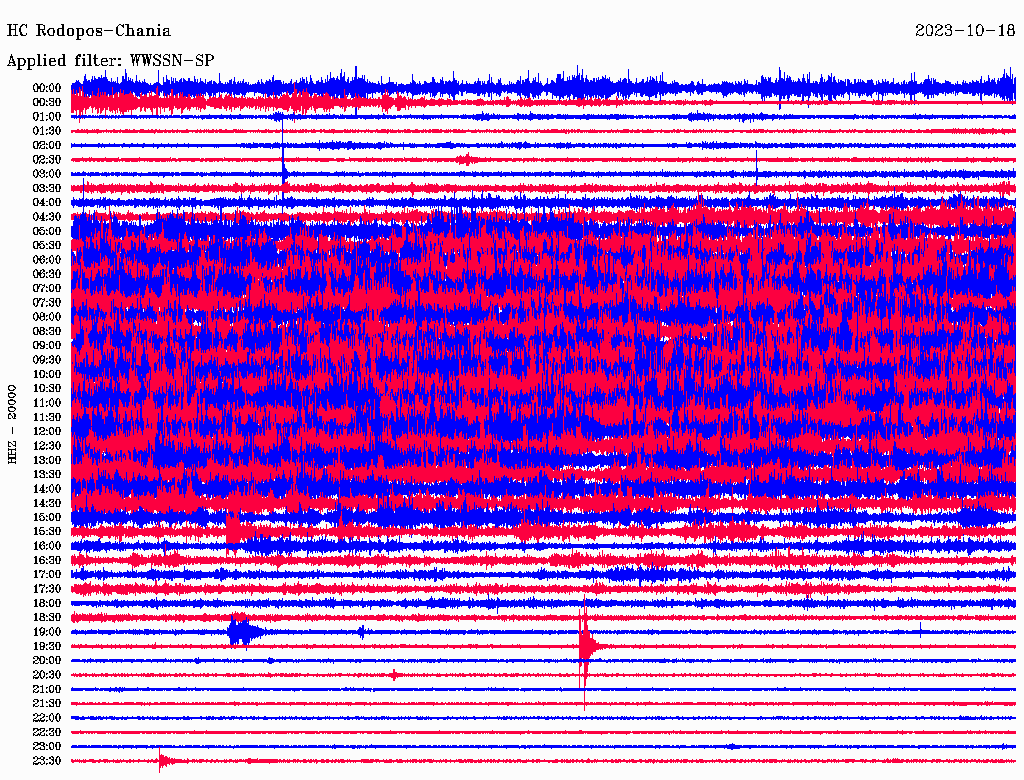Image resolution: width=1024 pixels, height=780 pixels.
Task: Click the '04:00' time label
Action: click(x=47, y=203)
